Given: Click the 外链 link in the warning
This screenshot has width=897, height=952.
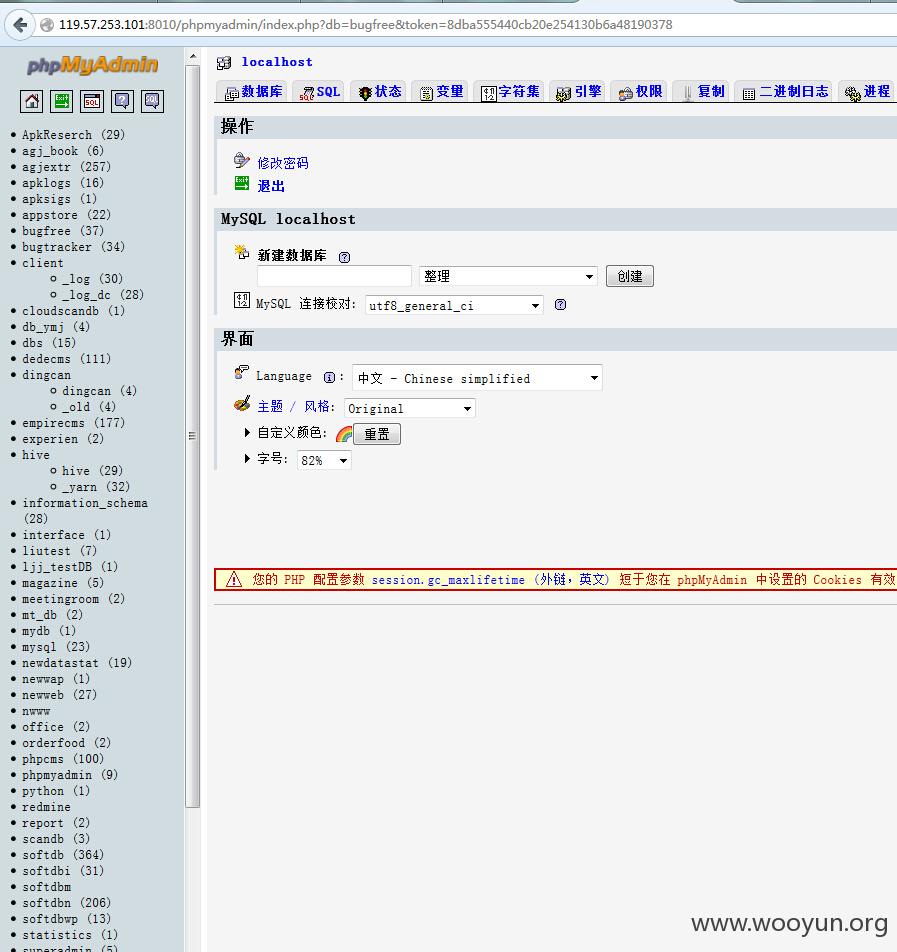Looking at the screenshot, I should pos(553,580).
